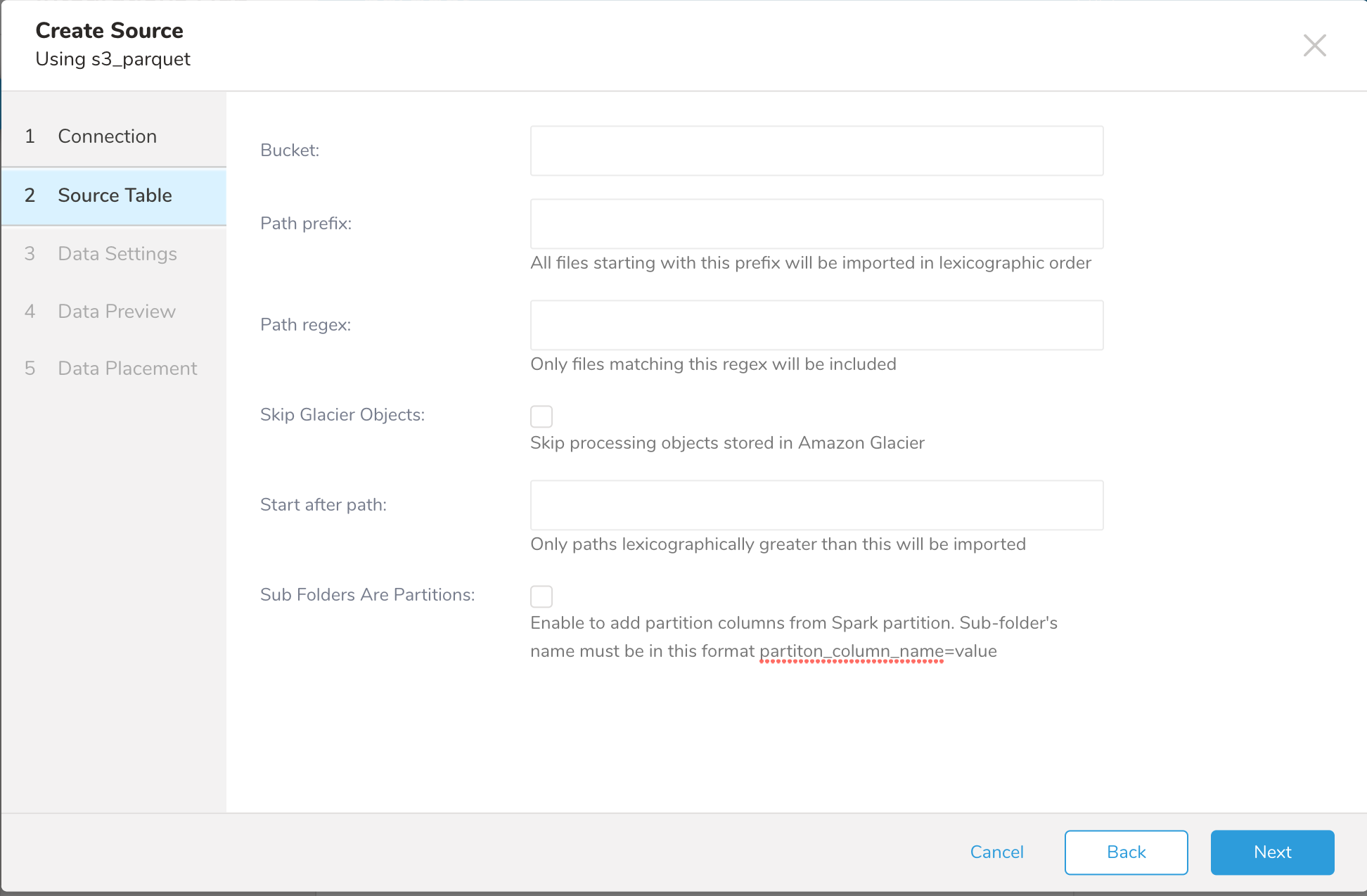Click the Sub Folders Are Partitions label
This screenshot has height=896, width=1367.
tap(367, 595)
